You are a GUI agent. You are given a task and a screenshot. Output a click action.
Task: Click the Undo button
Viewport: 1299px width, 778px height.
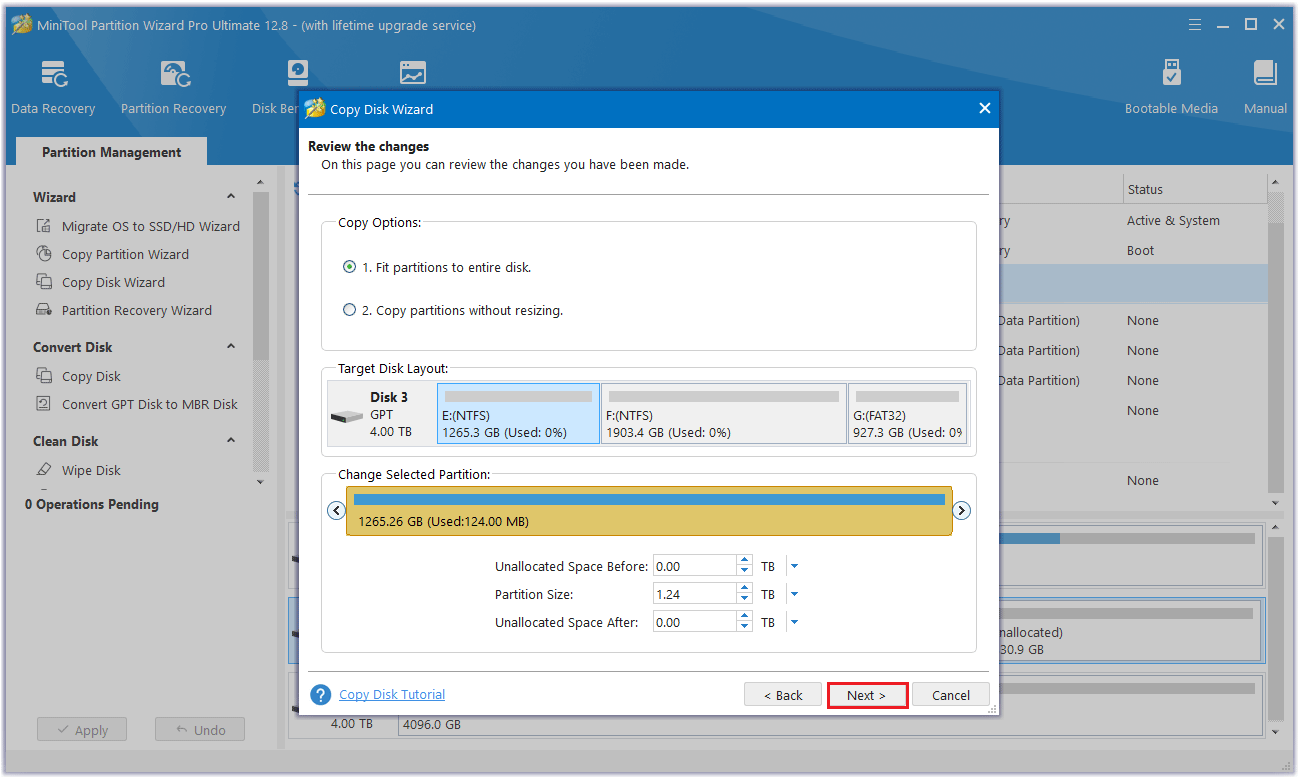pos(200,730)
